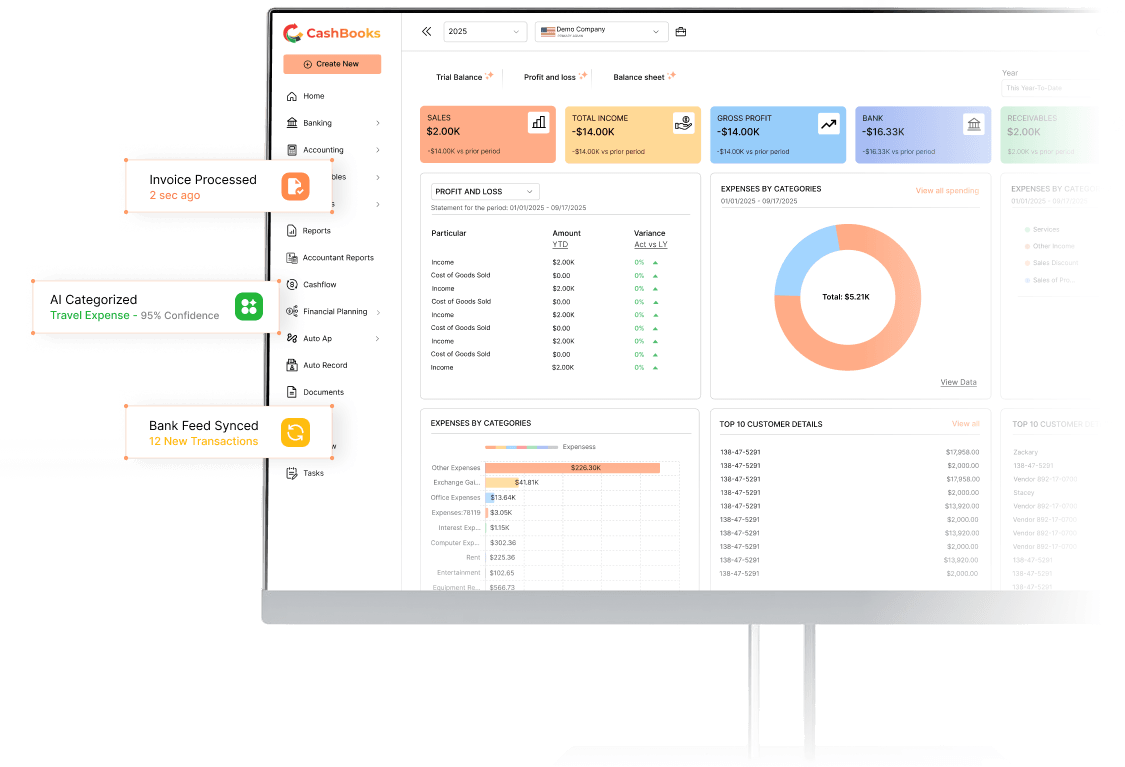Click the Receivables $2.00K card
This screenshot has width=1125, height=767.
[x=1049, y=135]
